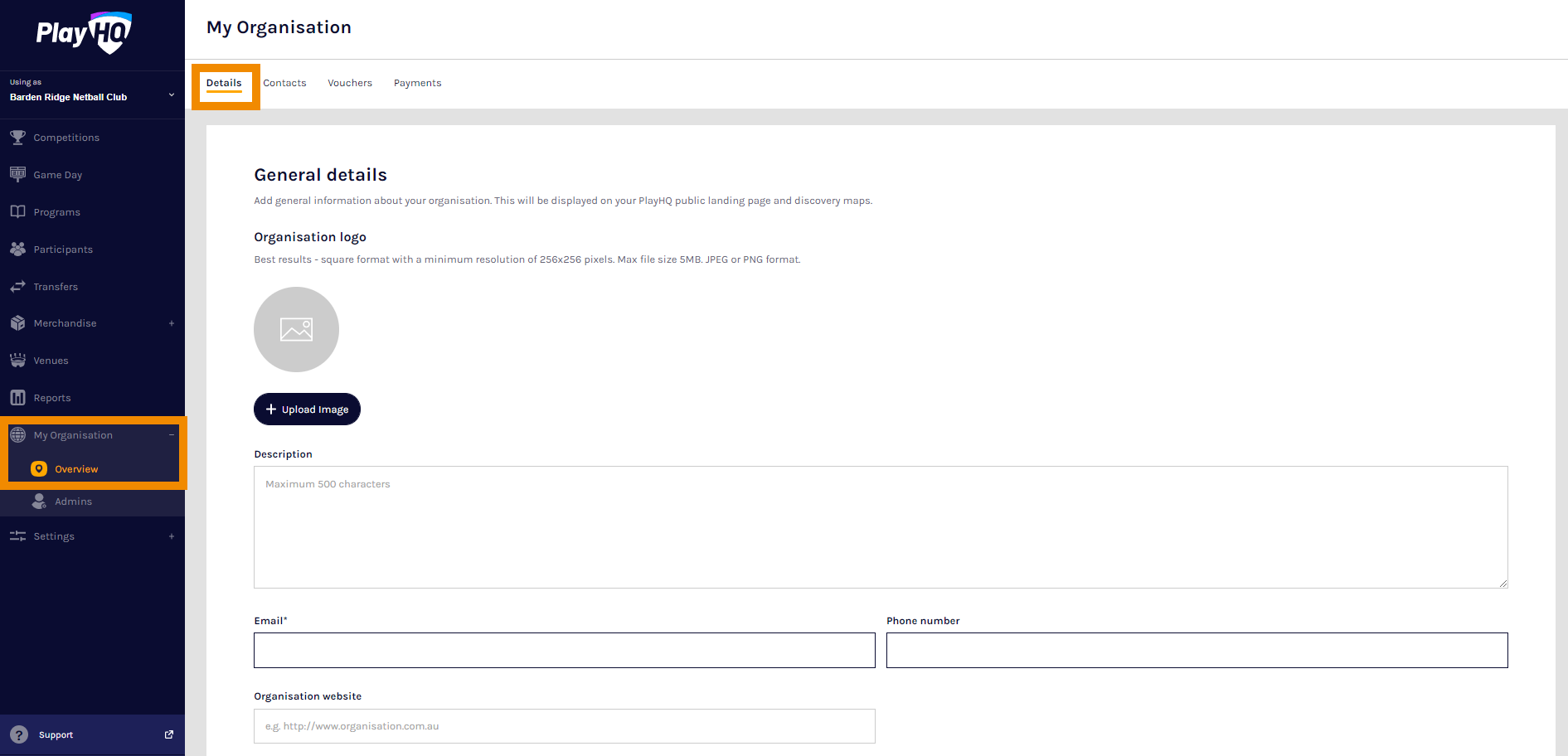This screenshot has width=1568, height=756.
Task: Click the PlayHQ logo
Action: point(84,32)
